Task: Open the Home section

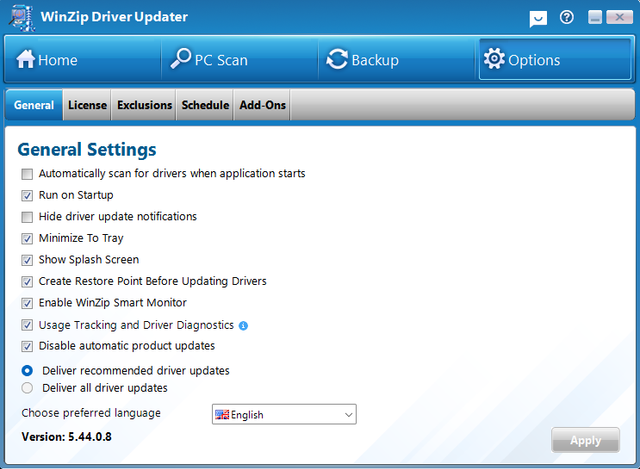Action: [x=83, y=60]
